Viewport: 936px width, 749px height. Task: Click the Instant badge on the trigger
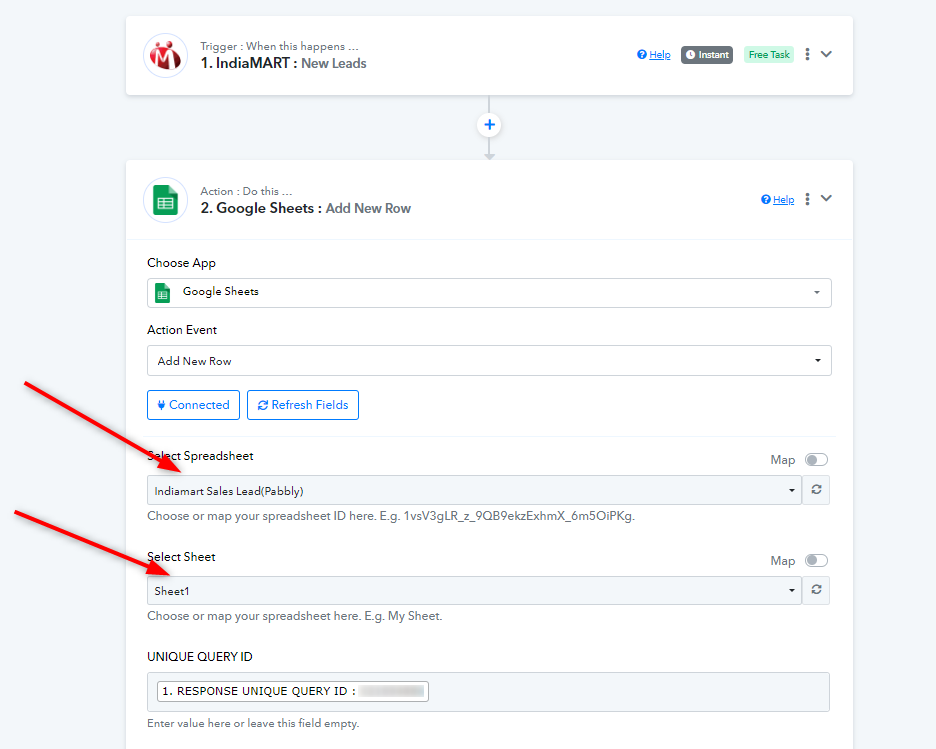pos(707,54)
